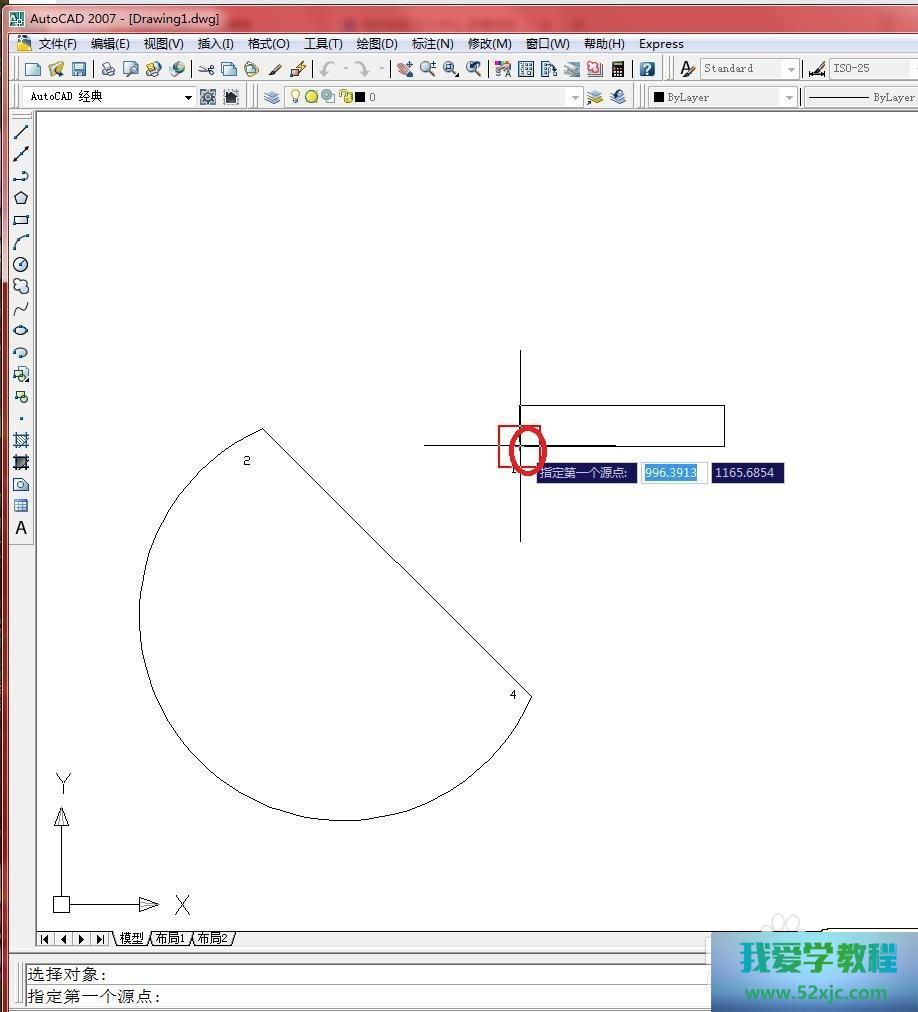
Task: Expand the Standard text style dropdown
Action: (x=791, y=69)
